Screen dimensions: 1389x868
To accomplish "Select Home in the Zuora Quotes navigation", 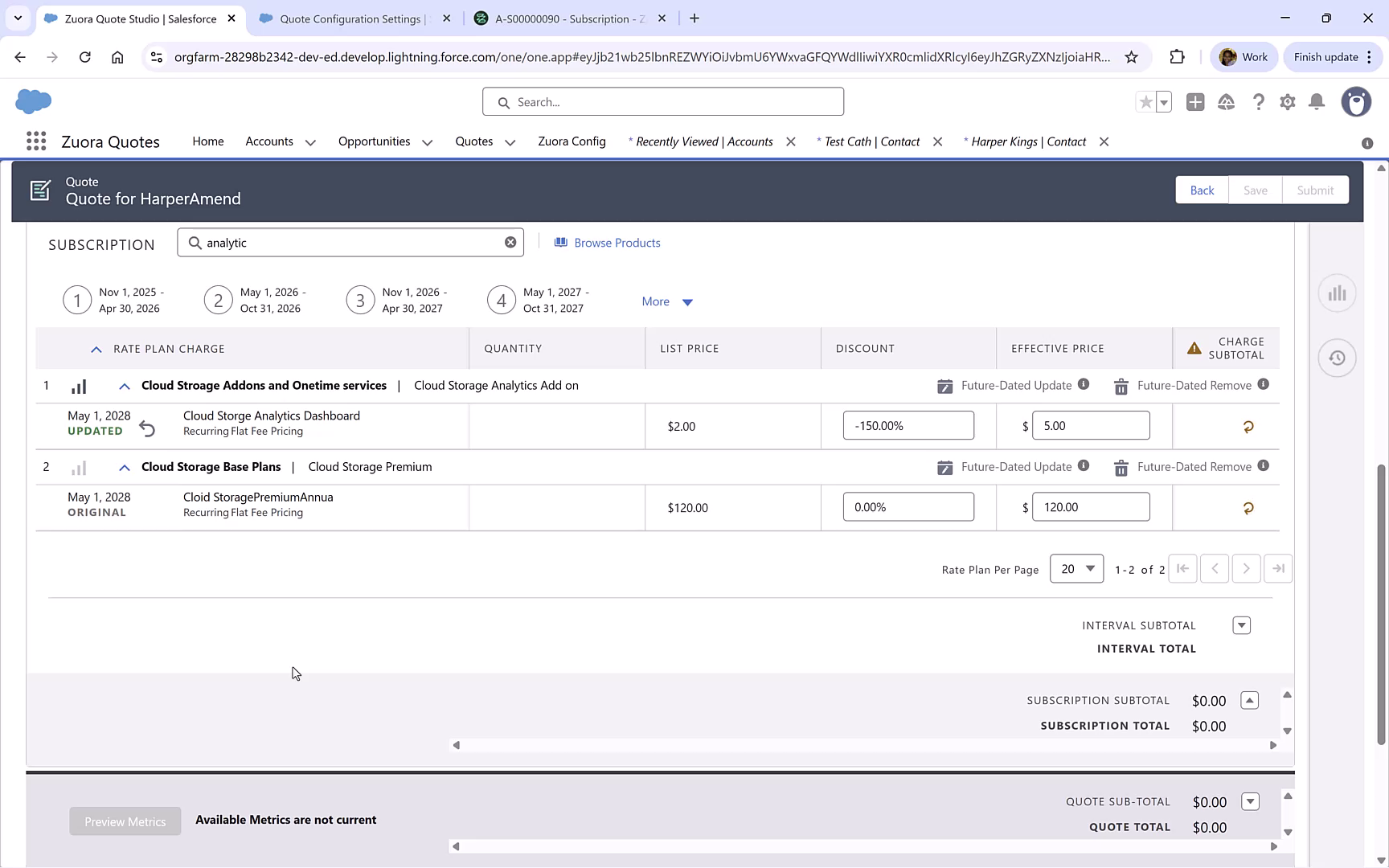I will pyautogui.click(x=207, y=141).
